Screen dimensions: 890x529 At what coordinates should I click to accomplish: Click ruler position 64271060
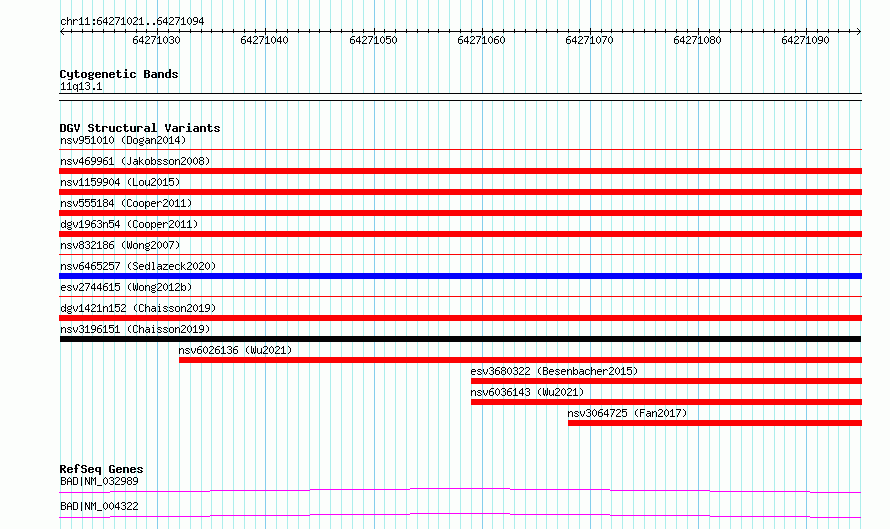coord(481,40)
